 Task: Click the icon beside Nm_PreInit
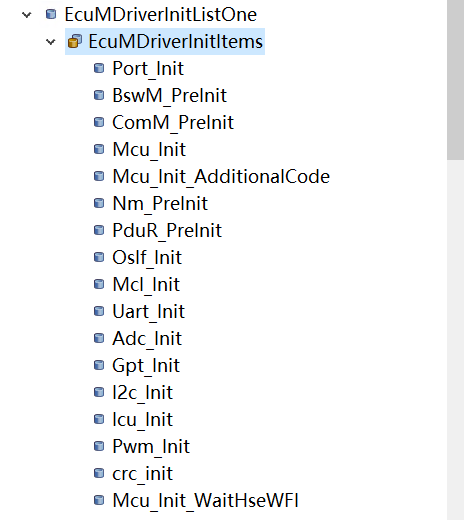click(x=99, y=203)
